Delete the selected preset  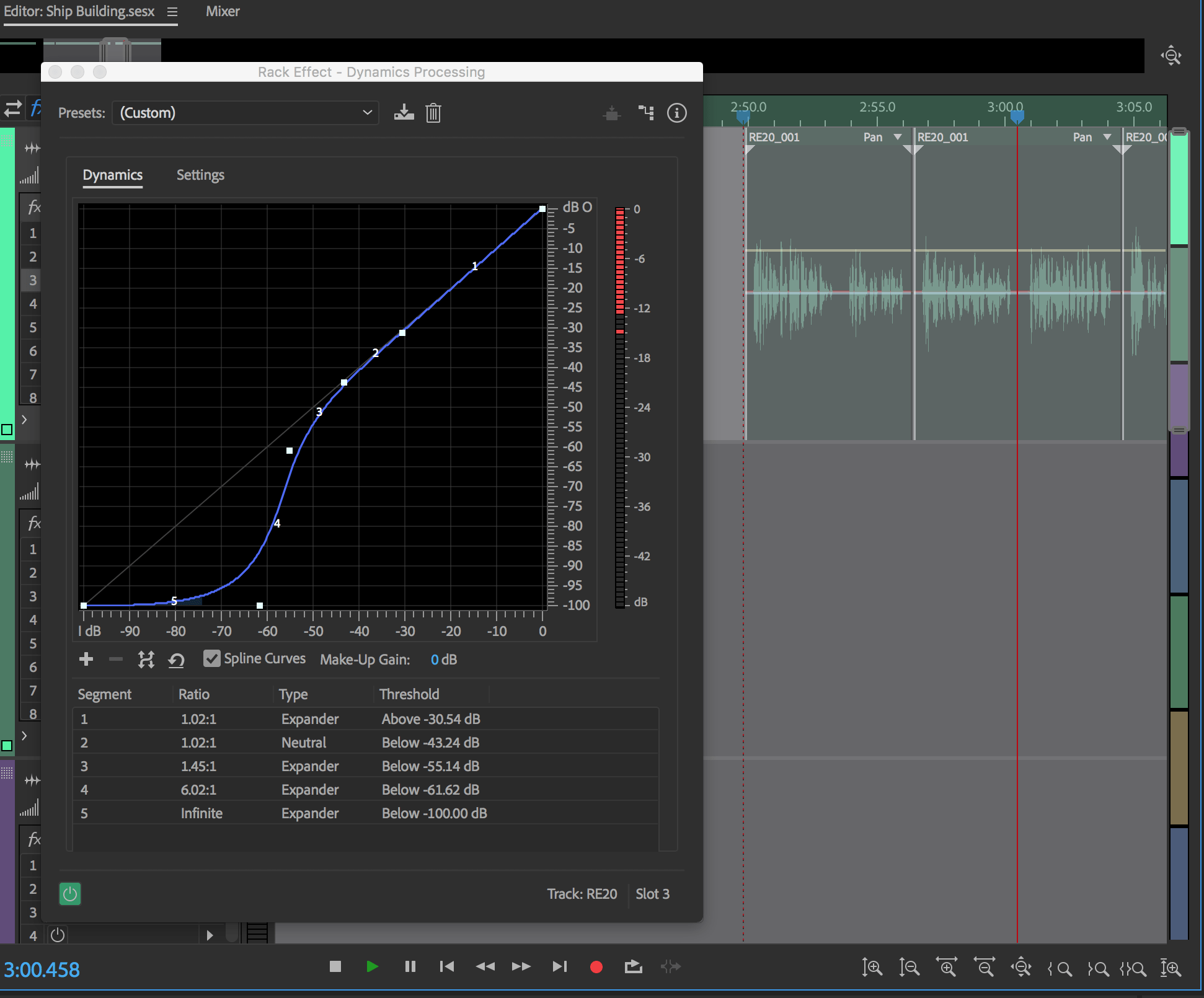point(433,113)
